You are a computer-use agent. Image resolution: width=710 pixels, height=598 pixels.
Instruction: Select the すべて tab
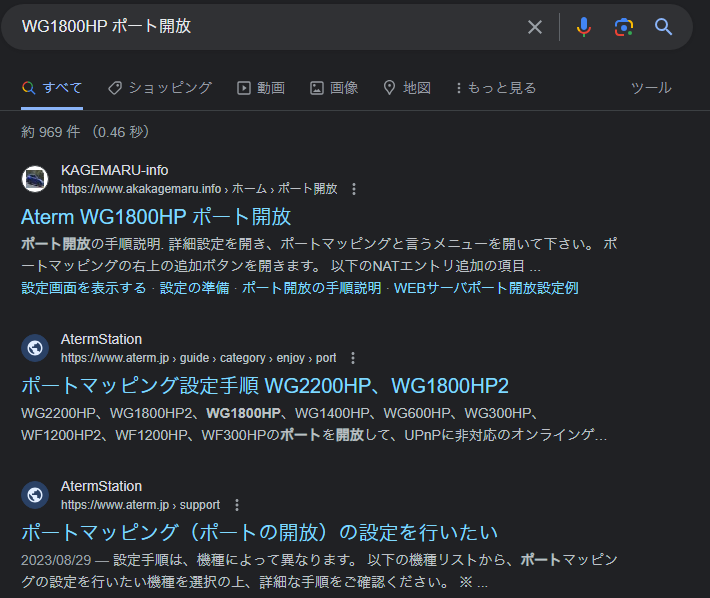[52, 88]
